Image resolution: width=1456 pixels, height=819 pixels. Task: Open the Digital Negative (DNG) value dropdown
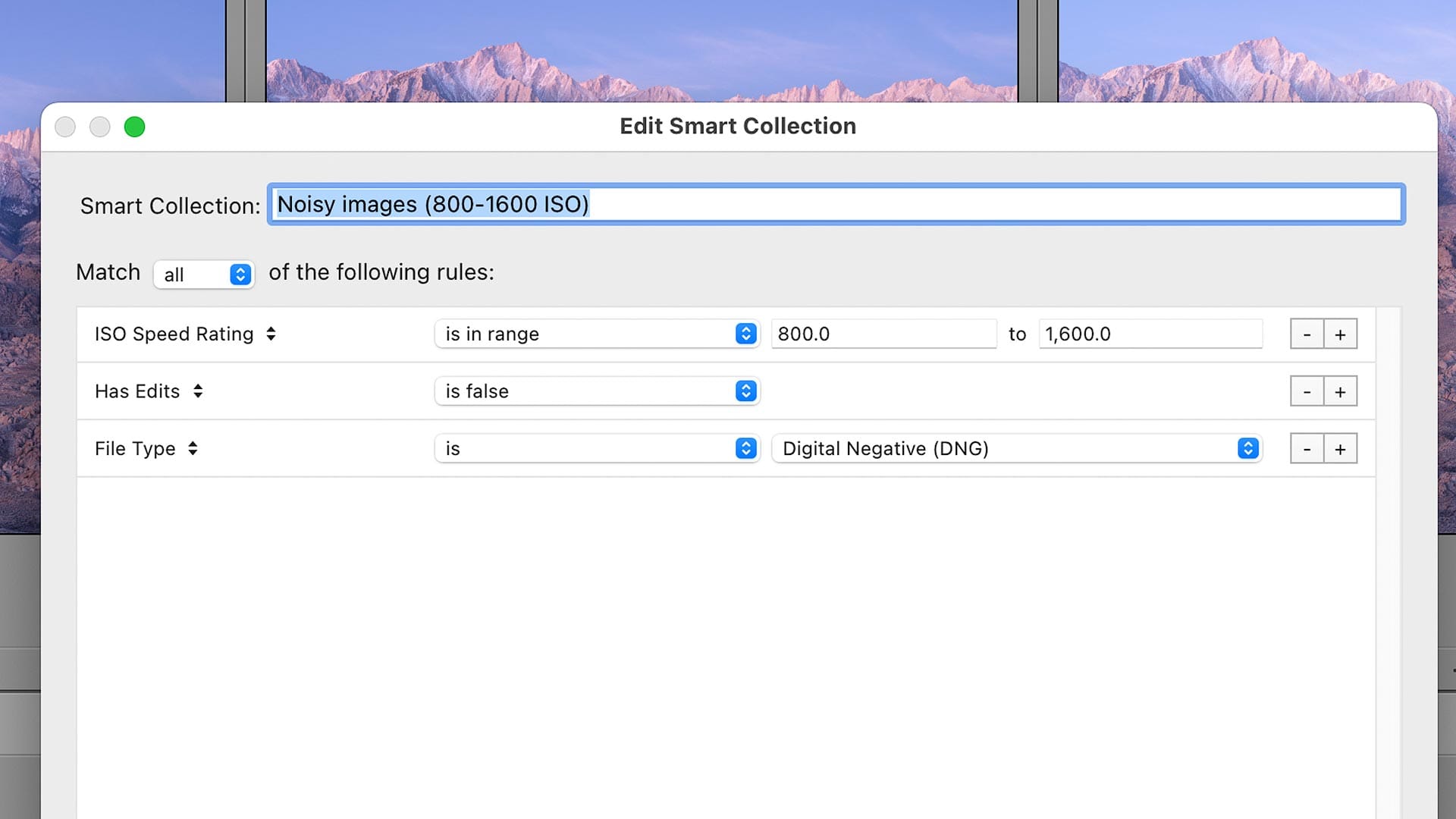[1016, 449]
